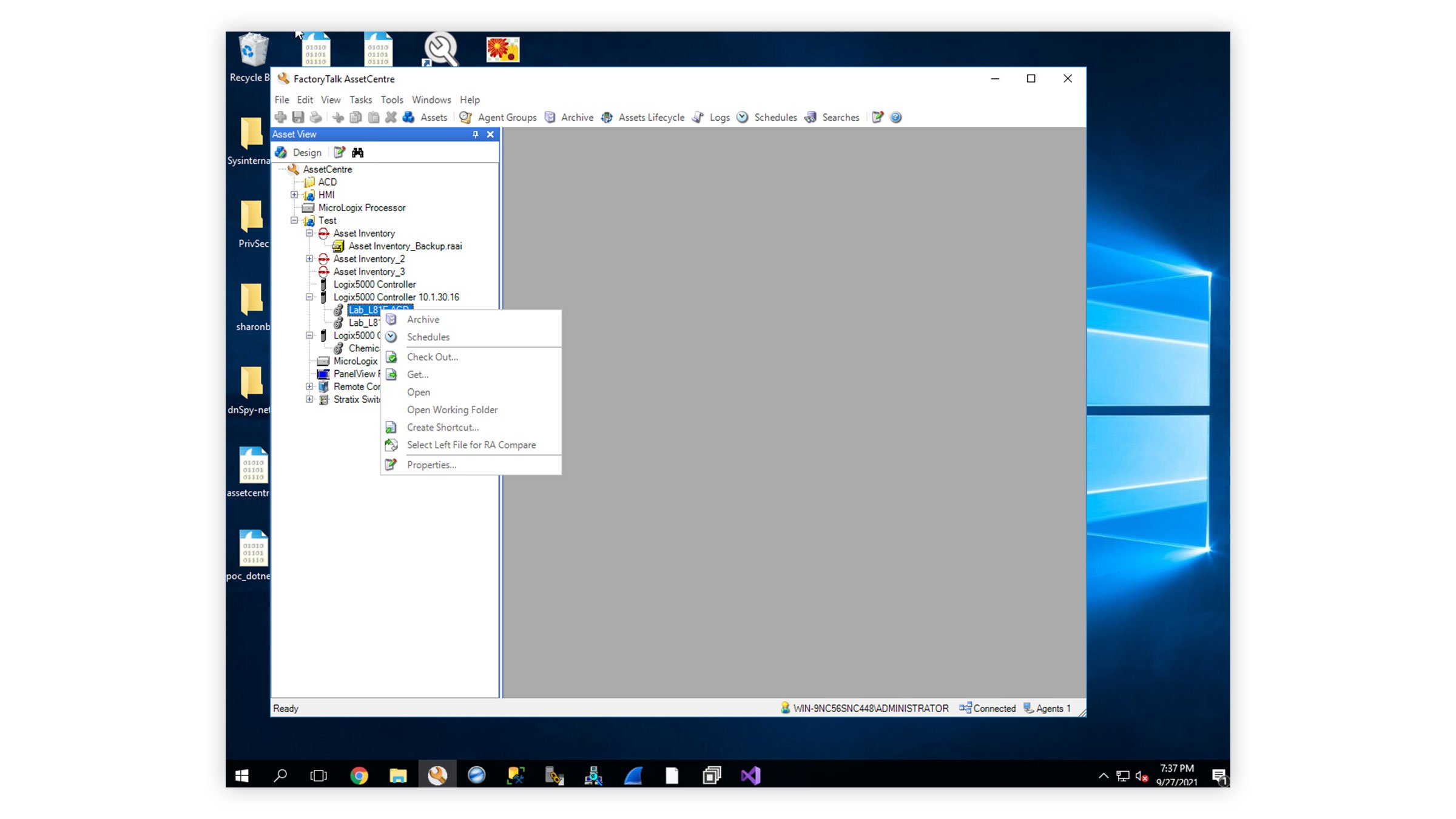The width and height of the screenshot is (1456, 819).
Task: Open the Recycle Bin desktop icon
Action: [x=250, y=58]
